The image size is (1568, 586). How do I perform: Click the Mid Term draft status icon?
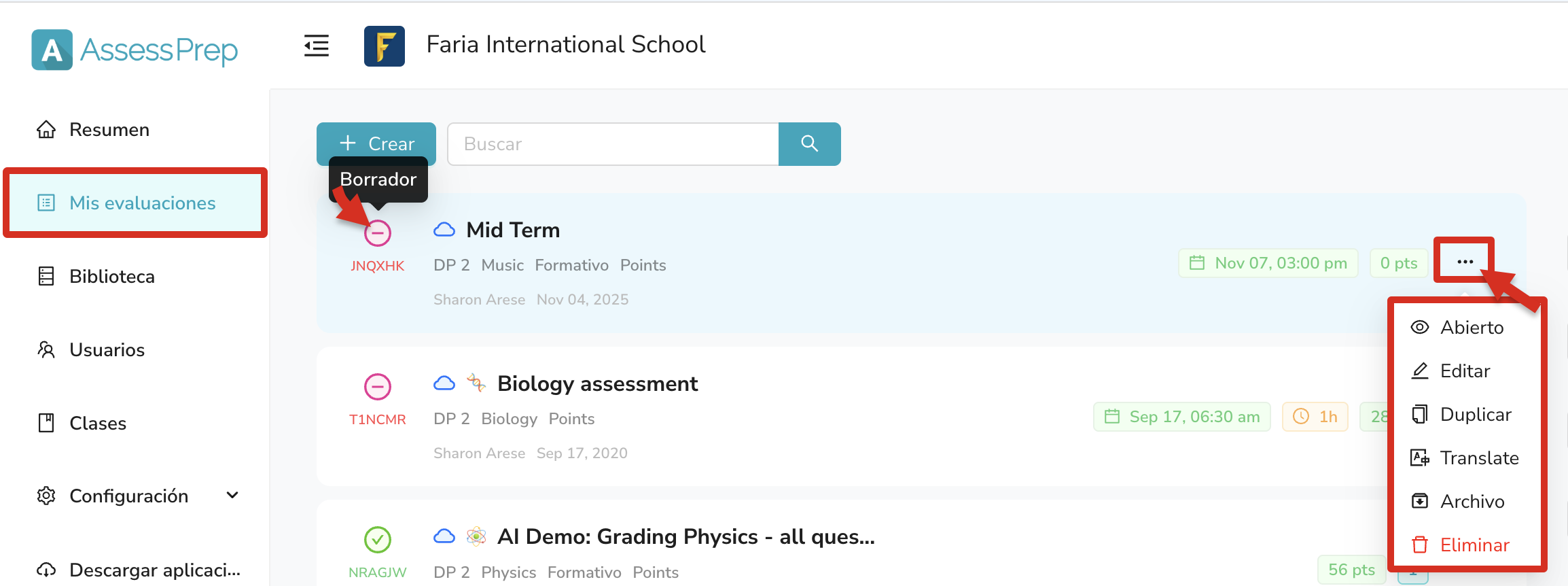click(x=378, y=233)
